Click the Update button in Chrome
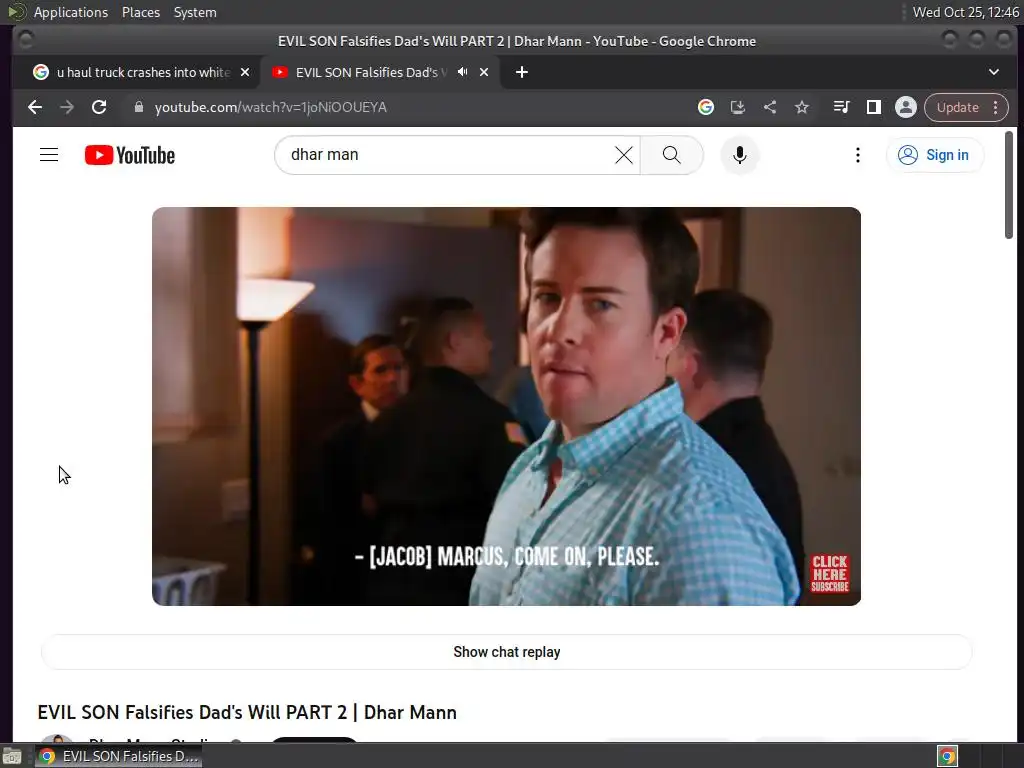The image size is (1024, 768). (x=957, y=107)
